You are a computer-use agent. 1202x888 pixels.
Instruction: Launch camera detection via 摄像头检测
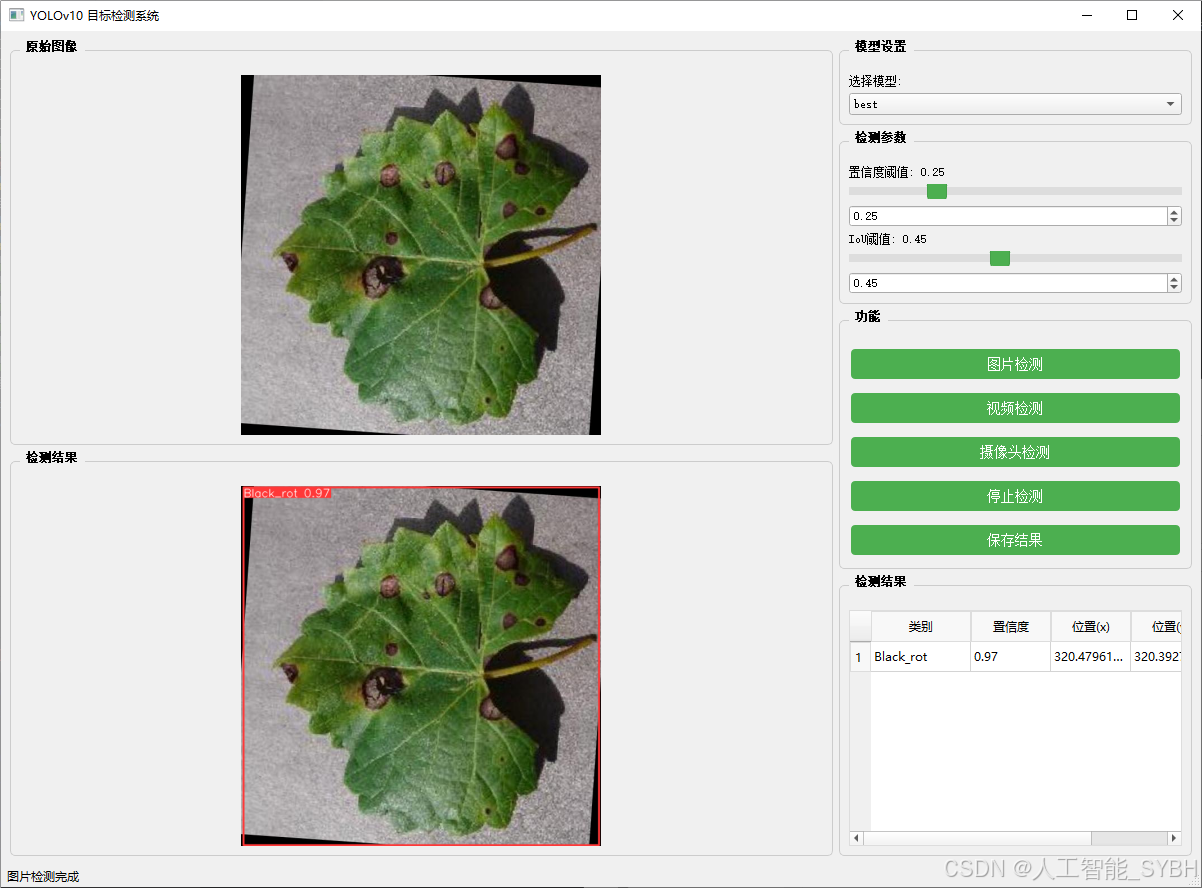click(1014, 452)
